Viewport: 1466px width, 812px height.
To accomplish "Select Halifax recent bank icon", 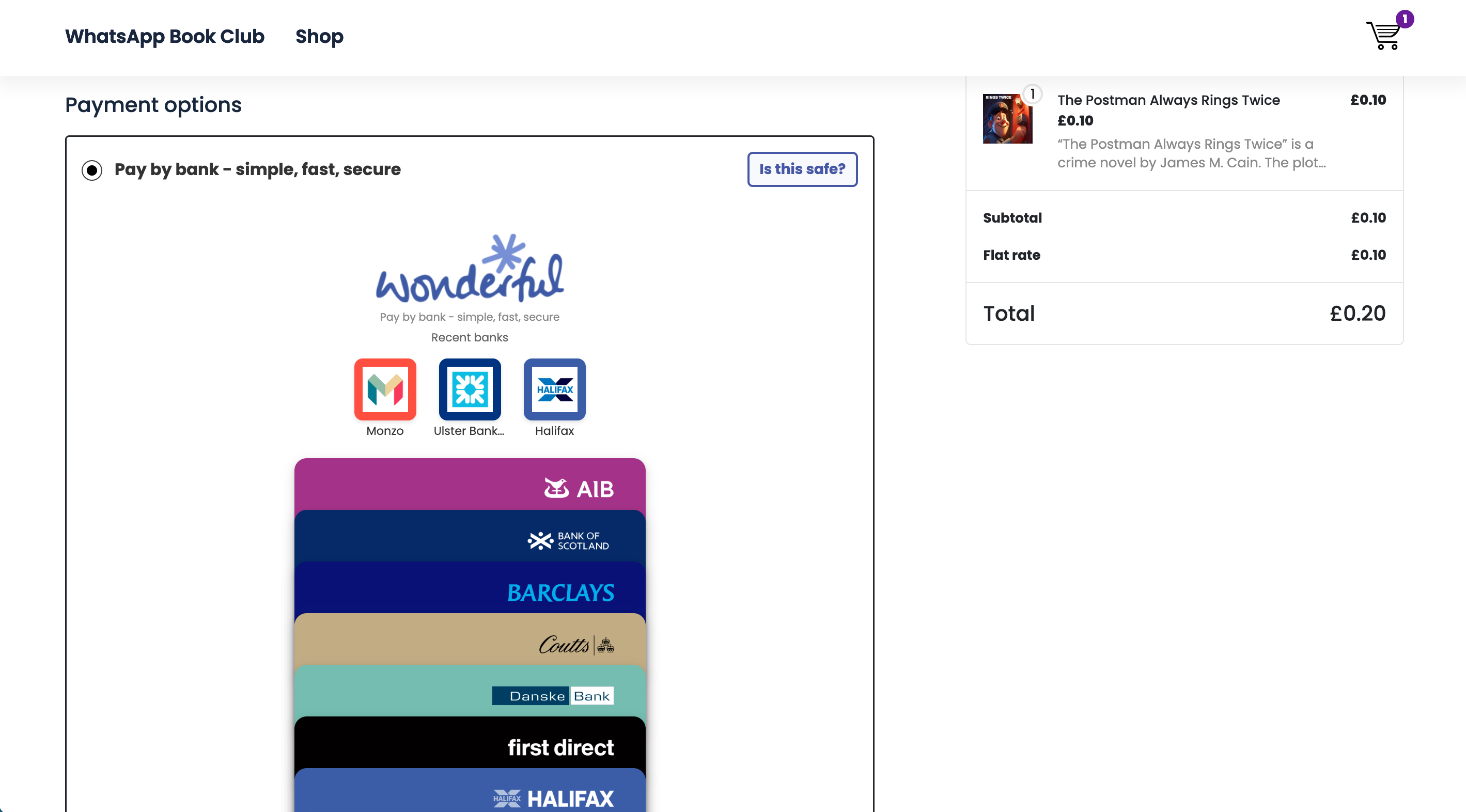I will (554, 390).
